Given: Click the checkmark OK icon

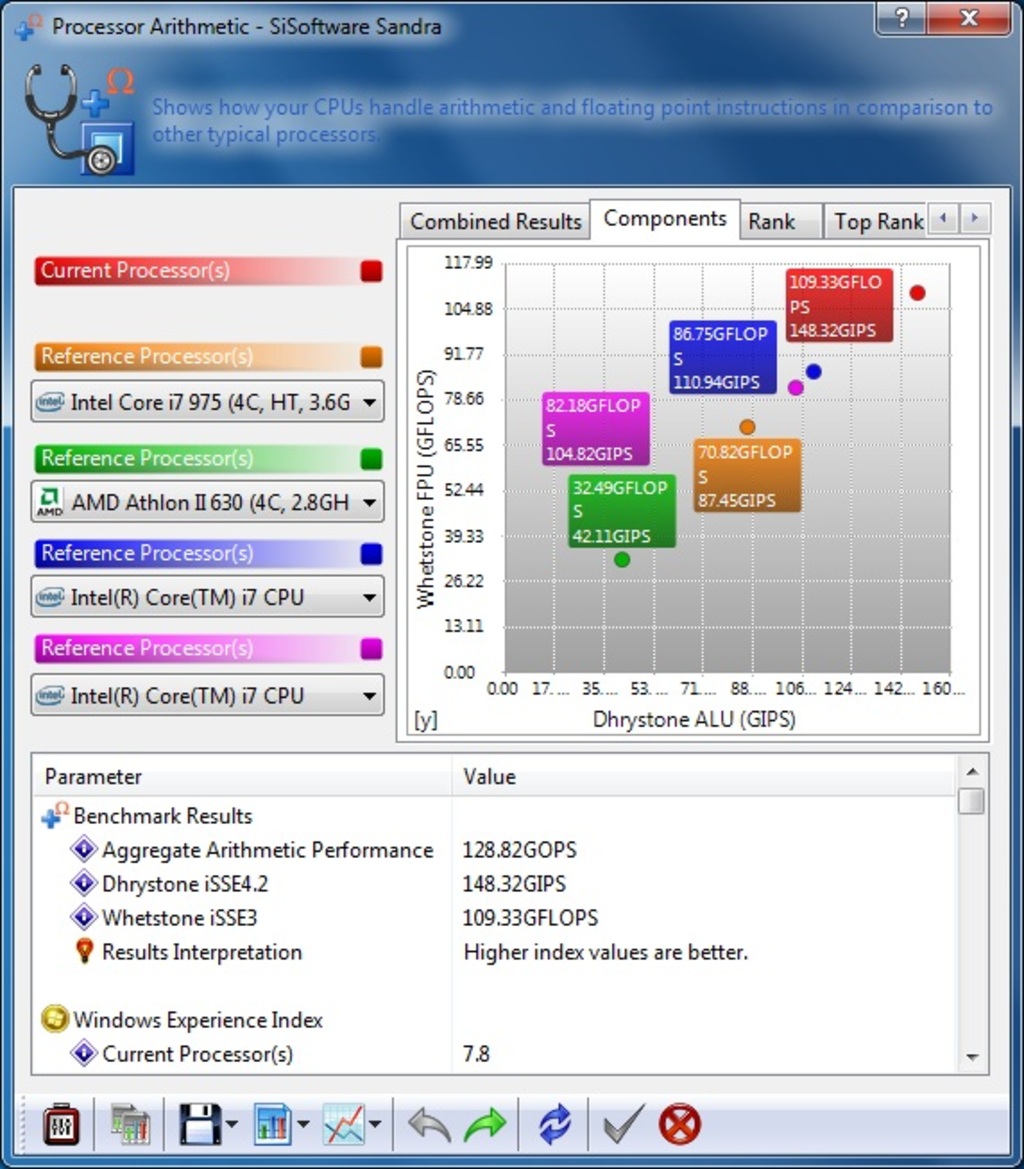Looking at the screenshot, I should click(623, 1124).
